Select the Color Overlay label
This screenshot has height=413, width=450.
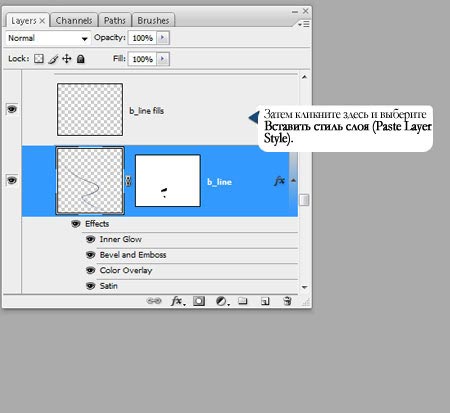pos(126,270)
